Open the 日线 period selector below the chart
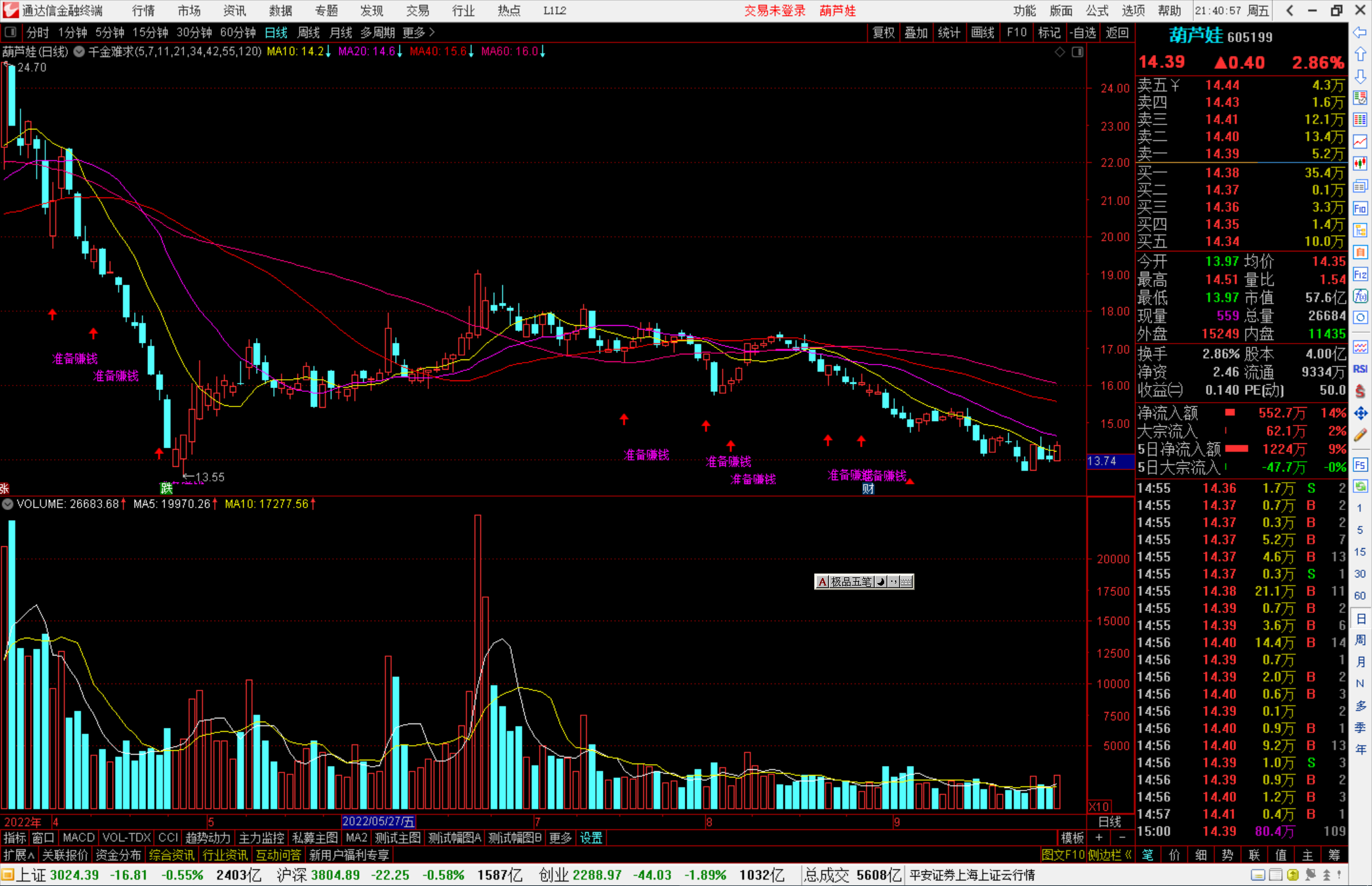 click(1110, 822)
